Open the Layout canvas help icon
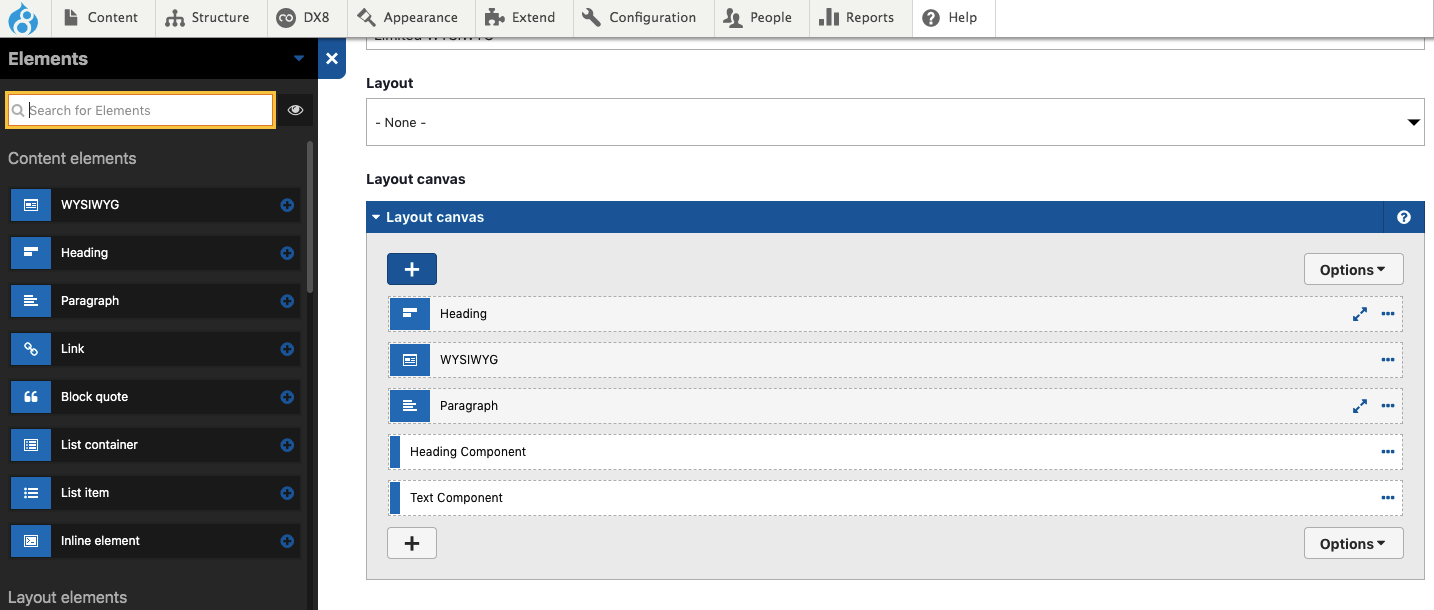1434x610 pixels. [1404, 217]
